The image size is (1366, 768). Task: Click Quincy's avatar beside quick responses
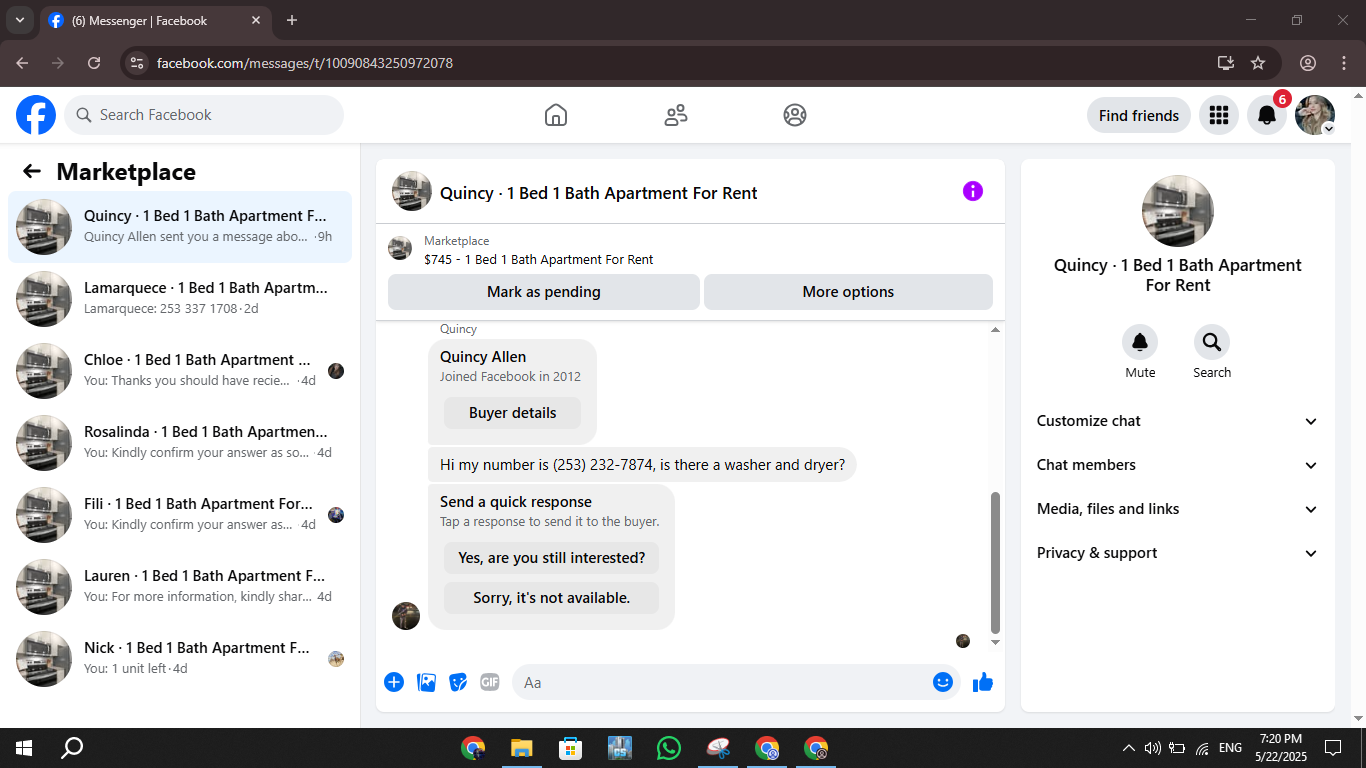point(406,616)
